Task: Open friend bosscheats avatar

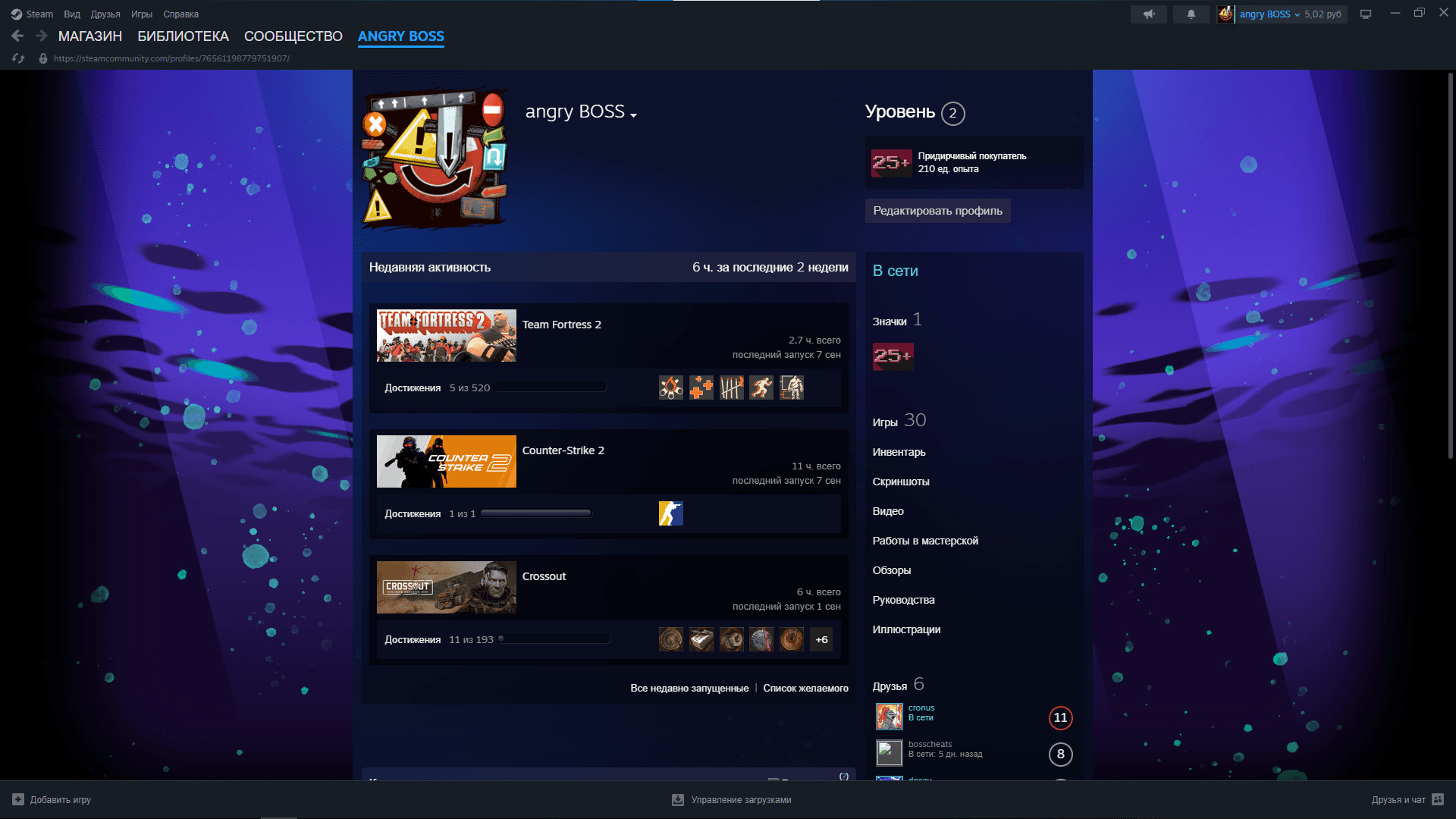Action: [x=890, y=753]
